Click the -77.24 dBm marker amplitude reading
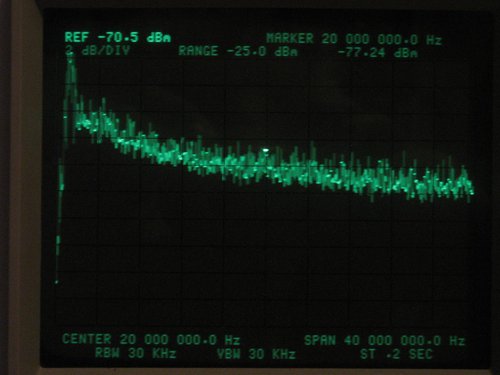The width and height of the screenshot is (500, 375). click(x=378, y=53)
